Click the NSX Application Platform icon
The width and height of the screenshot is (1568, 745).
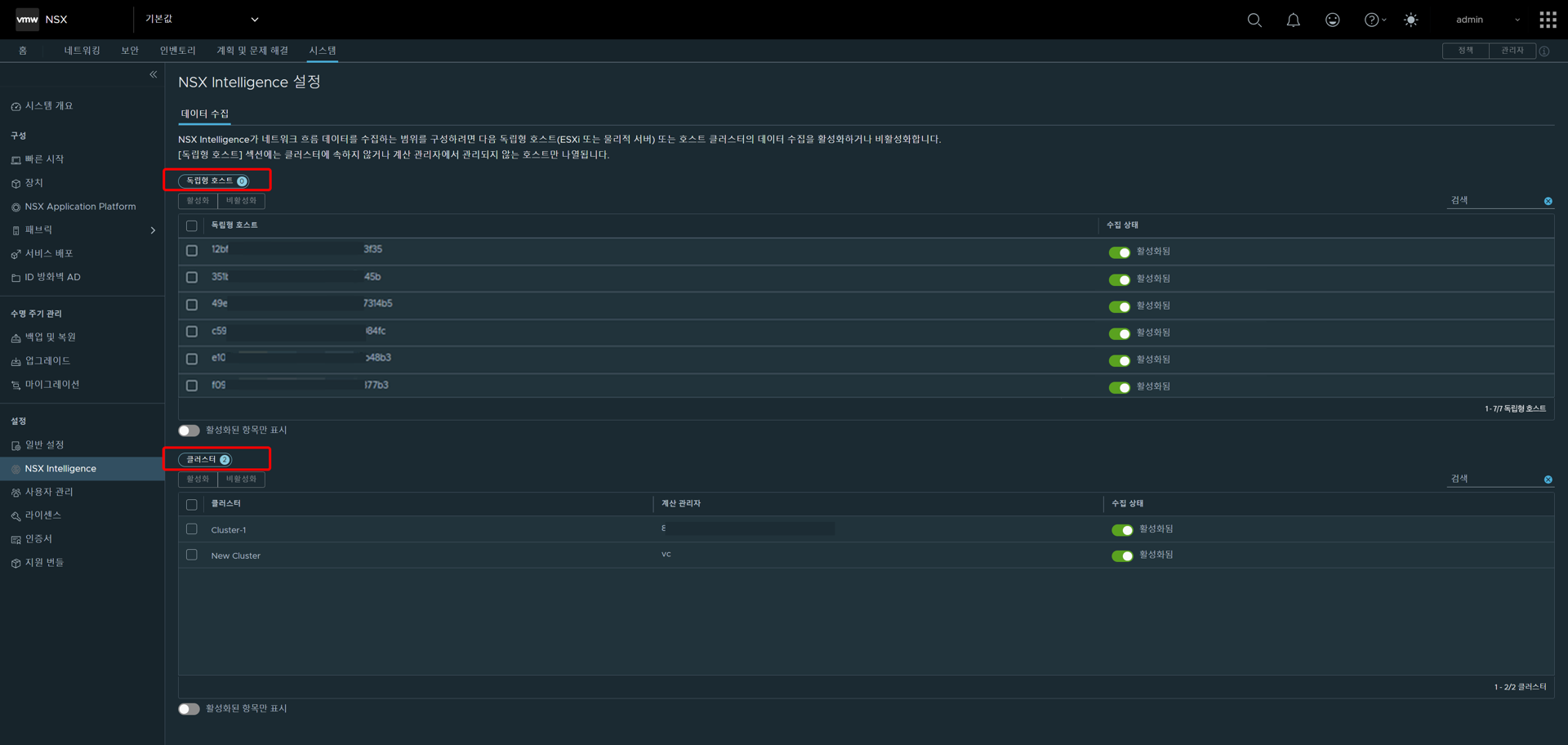[16, 207]
